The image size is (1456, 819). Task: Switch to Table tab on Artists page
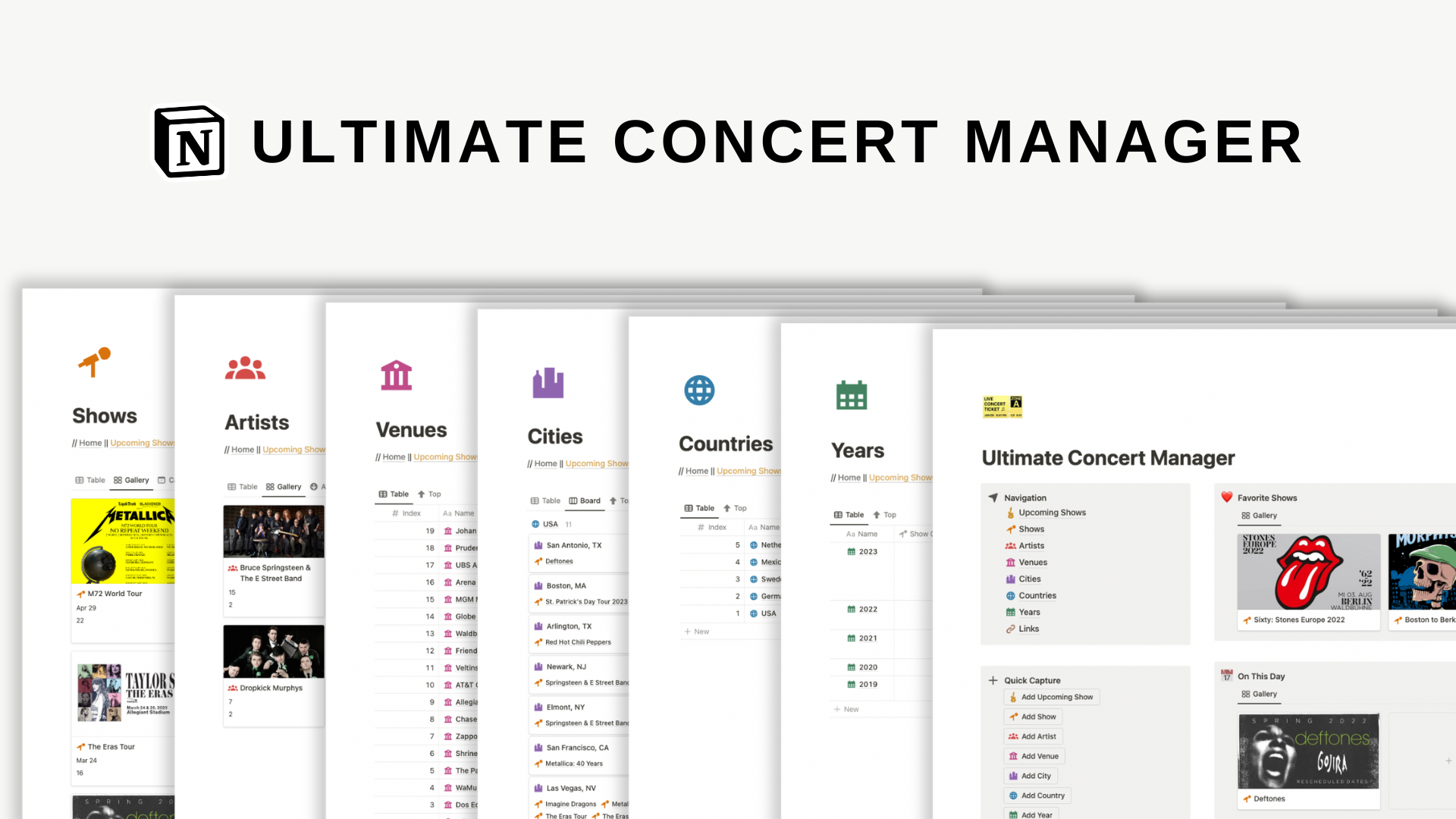click(243, 487)
